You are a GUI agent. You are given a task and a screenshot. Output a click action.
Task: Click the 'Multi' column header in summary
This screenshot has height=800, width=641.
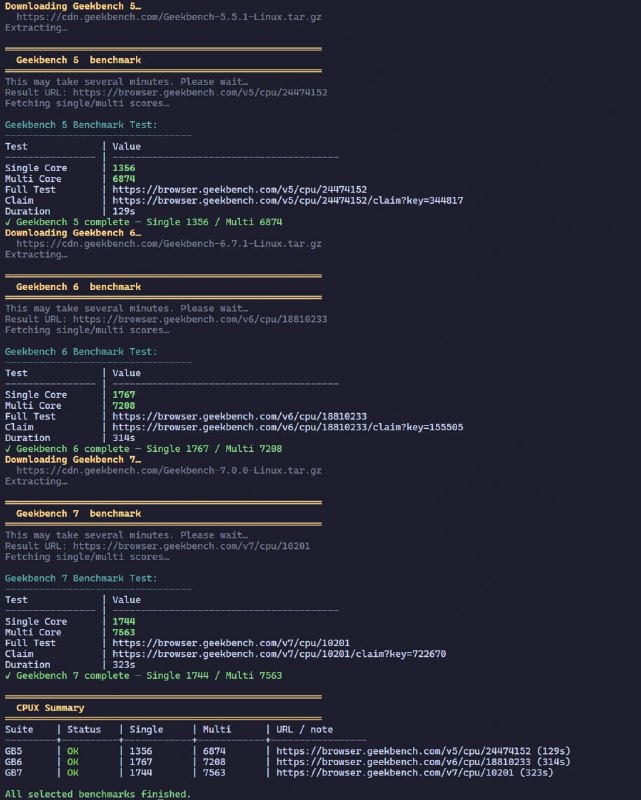[x=217, y=730]
